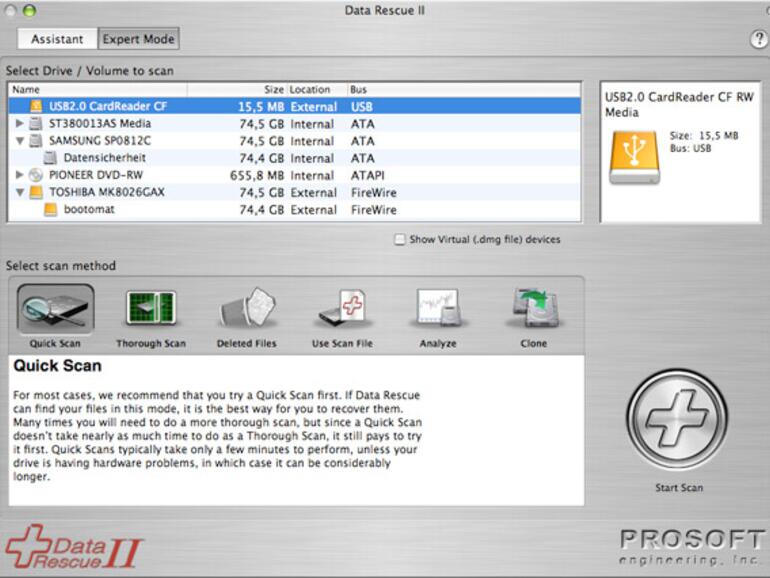Select the Deleted Files scan icon
The height and width of the screenshot is (578, 770).
(247, 310)
